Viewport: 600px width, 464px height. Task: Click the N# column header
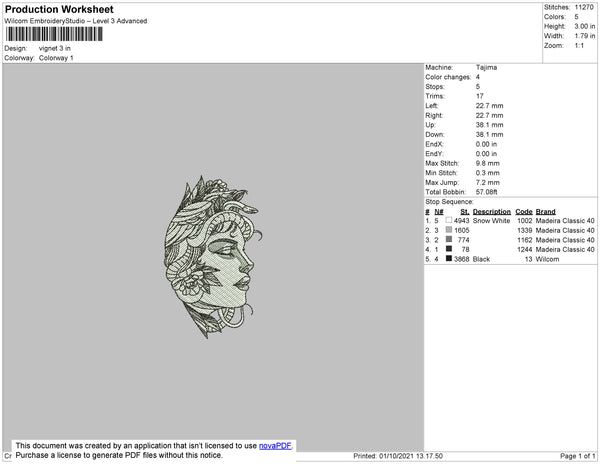tap(439, 212)
